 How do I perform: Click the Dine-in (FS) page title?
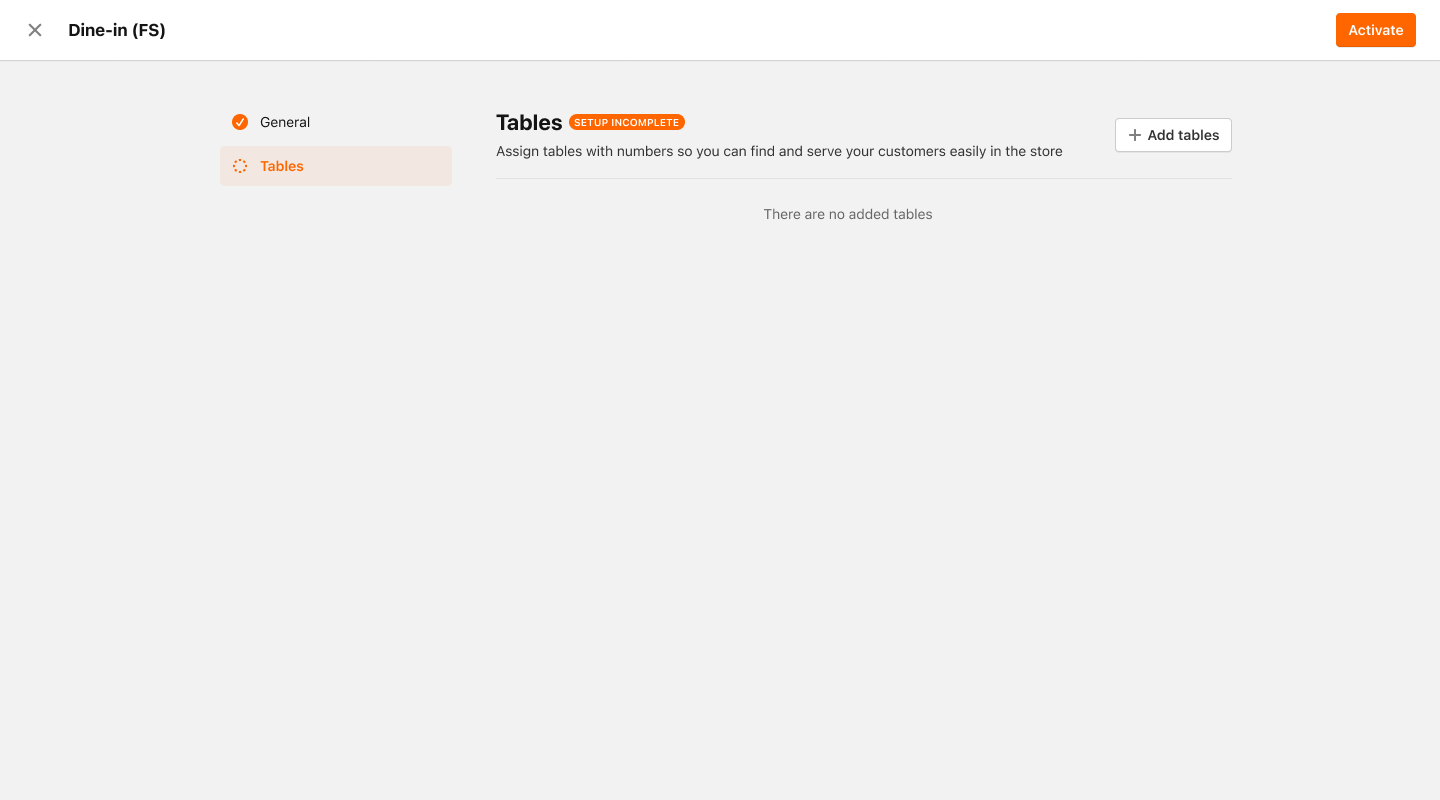pos(117,30)
